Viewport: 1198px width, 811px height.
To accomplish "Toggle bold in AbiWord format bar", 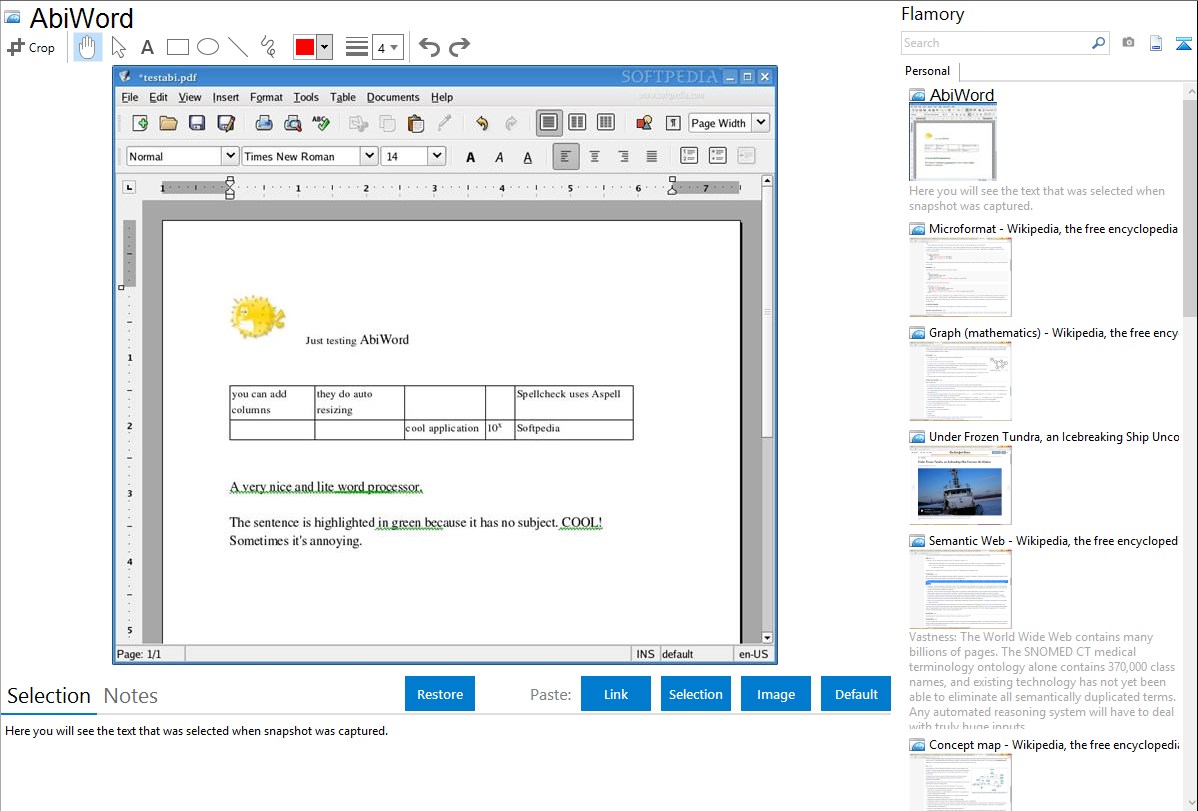I will pos(471,157).
